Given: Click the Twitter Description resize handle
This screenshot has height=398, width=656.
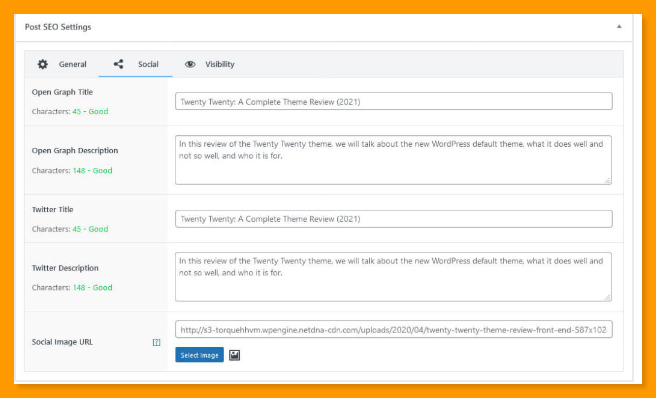Looking at the screenshot, I should [607, 297].
